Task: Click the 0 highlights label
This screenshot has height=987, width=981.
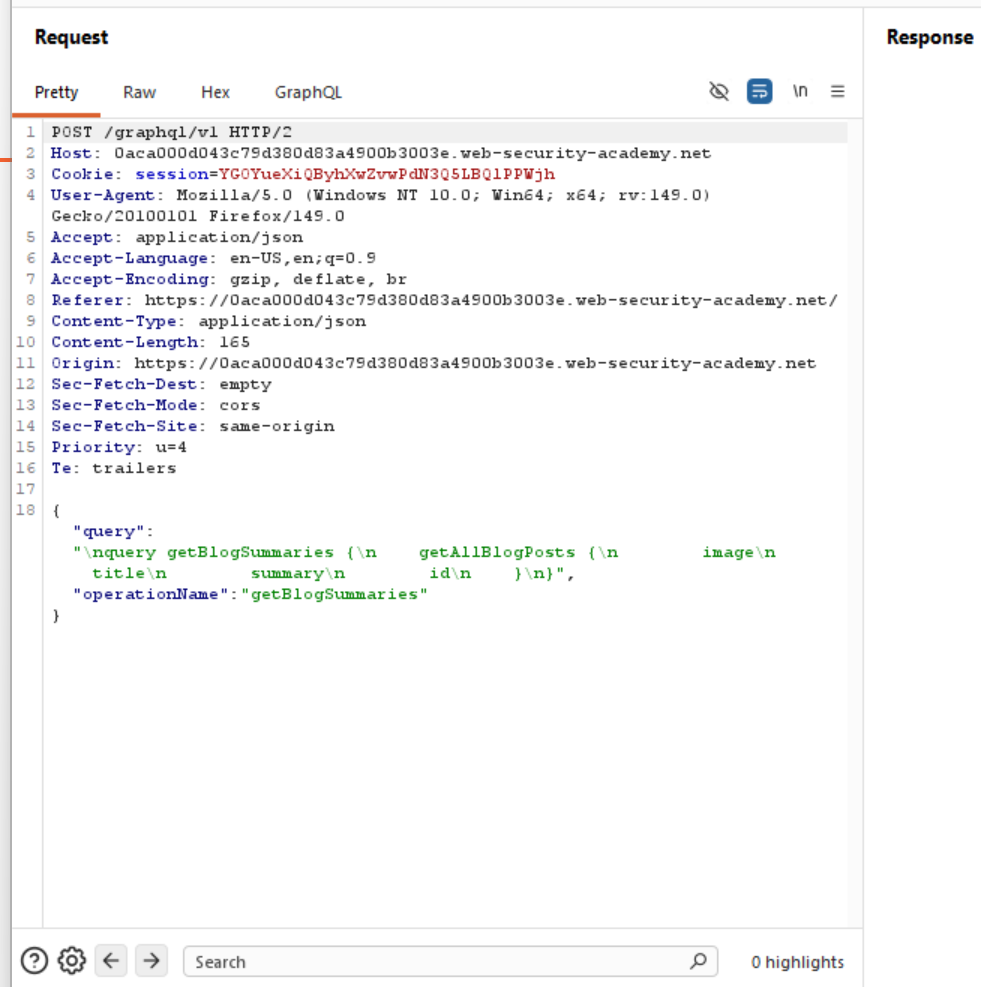Action: 797,962
